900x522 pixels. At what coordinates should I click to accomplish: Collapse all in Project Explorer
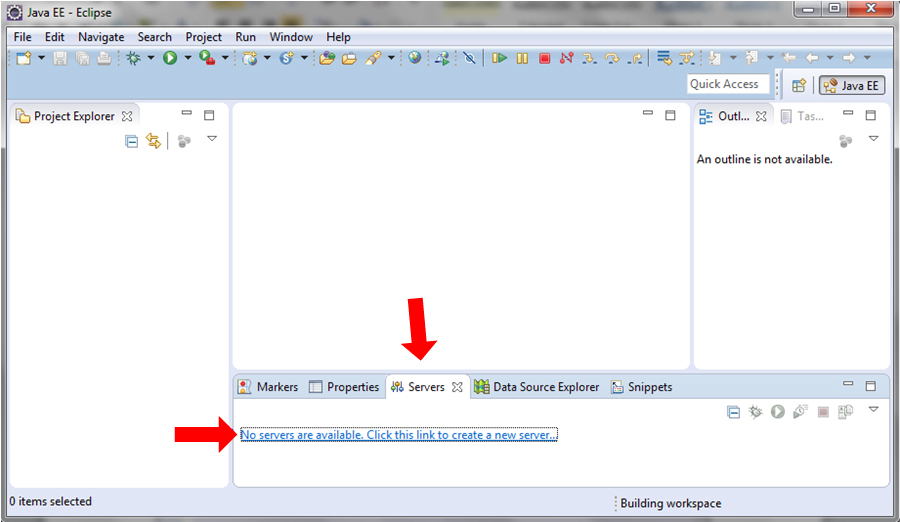pyautogui.click(x=132, y=141)
